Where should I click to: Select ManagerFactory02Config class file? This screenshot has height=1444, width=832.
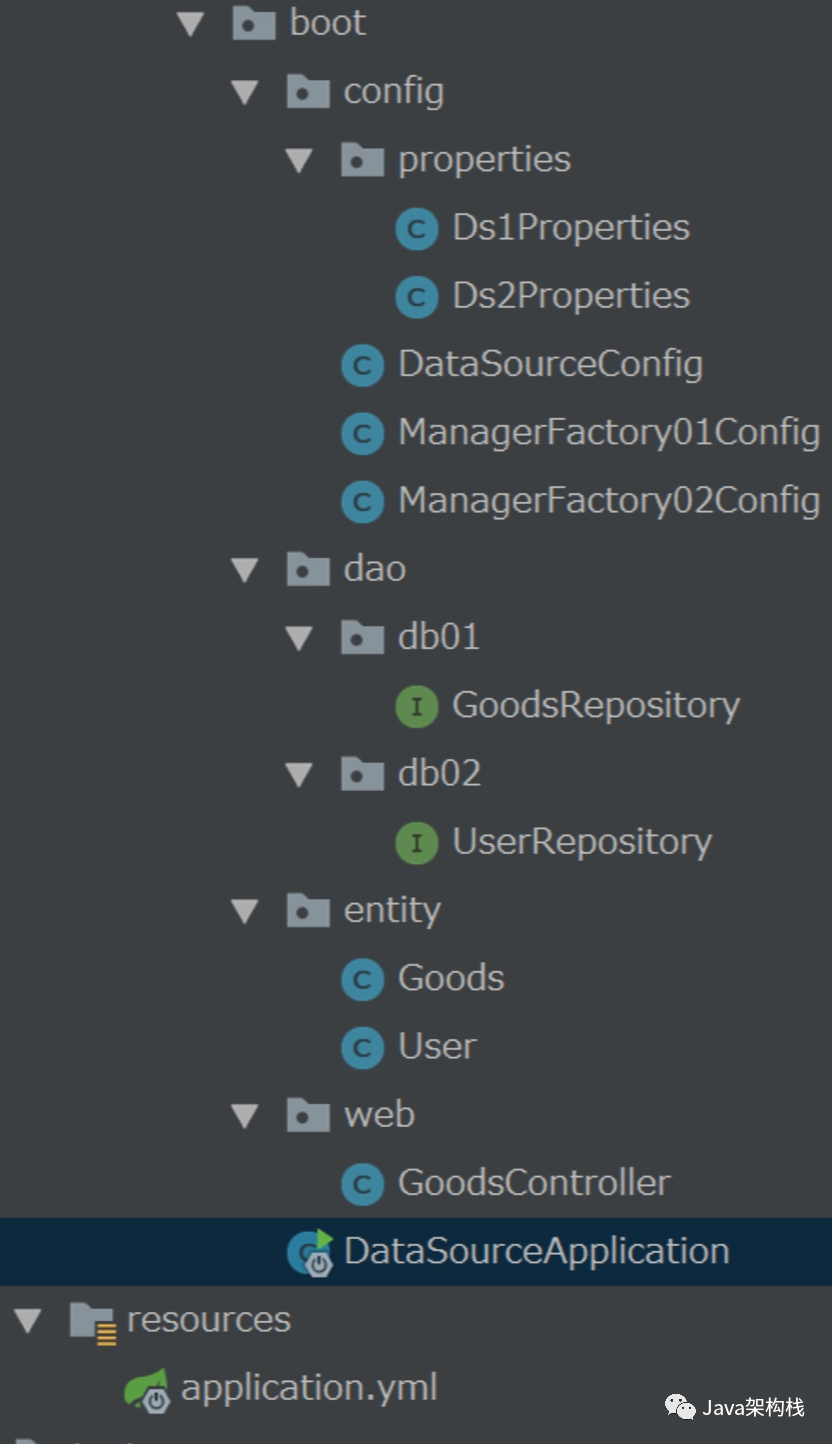tap(581, 502)
